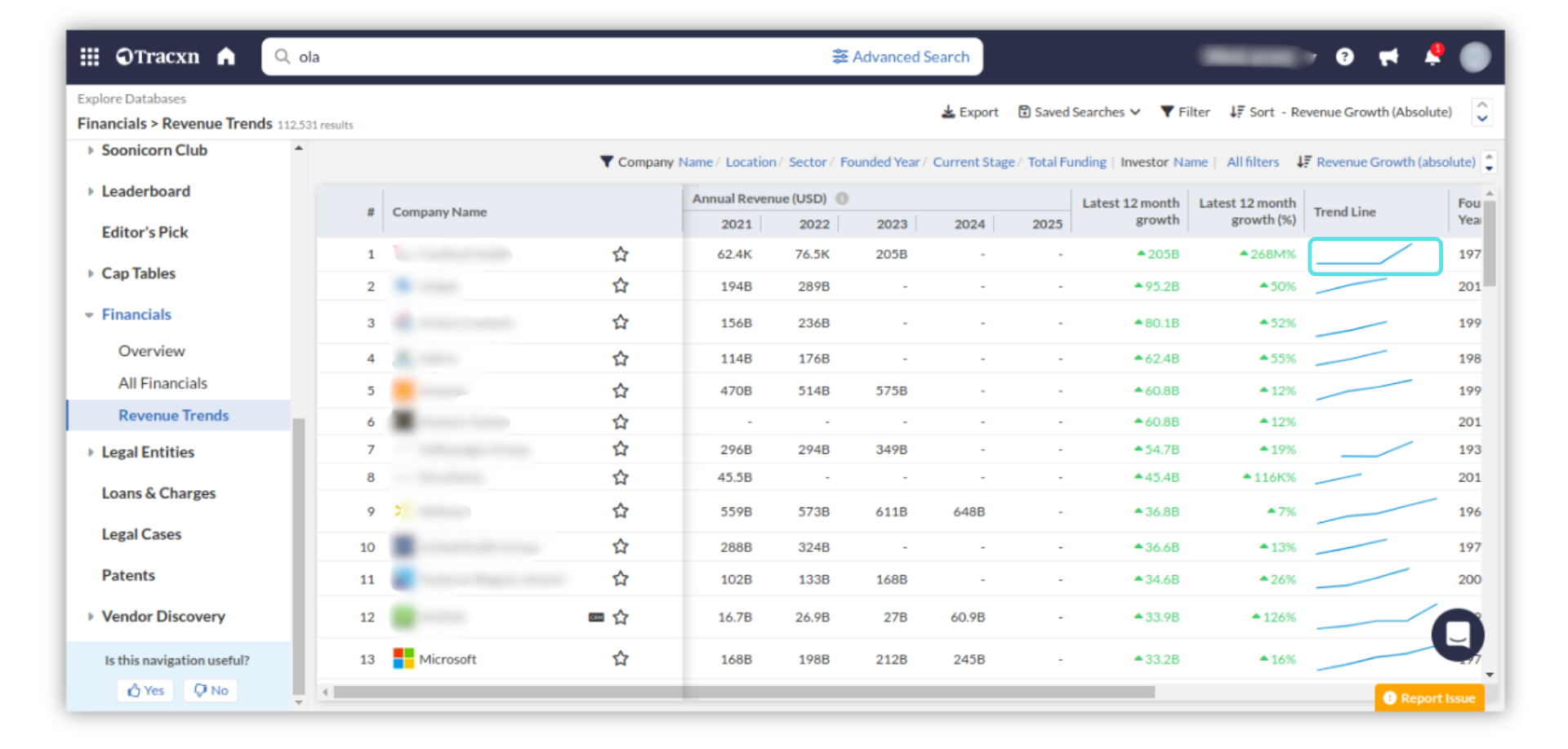Click the Export button
The width and height of the screenshot is (1568, 749).
[x=970, y=112]
